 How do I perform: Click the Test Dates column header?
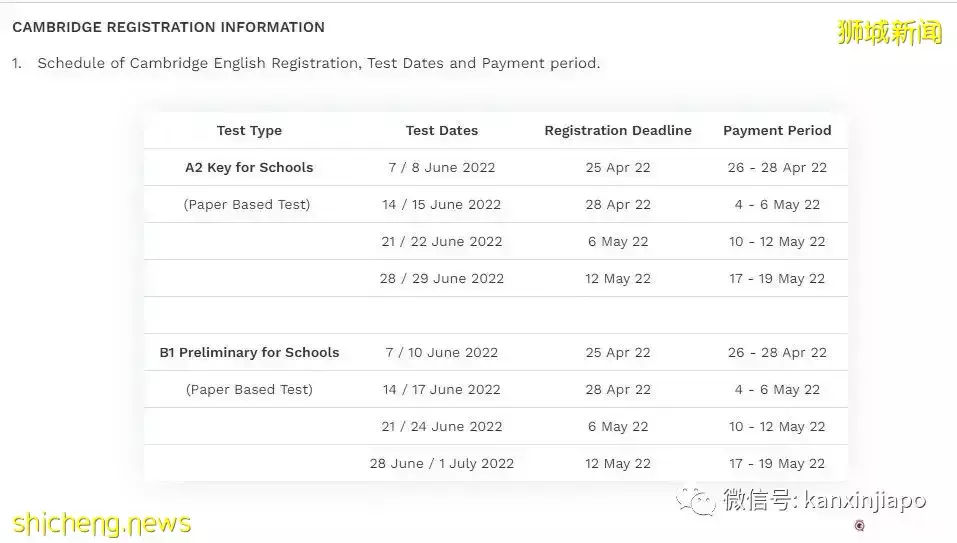(x=441, y=130)
